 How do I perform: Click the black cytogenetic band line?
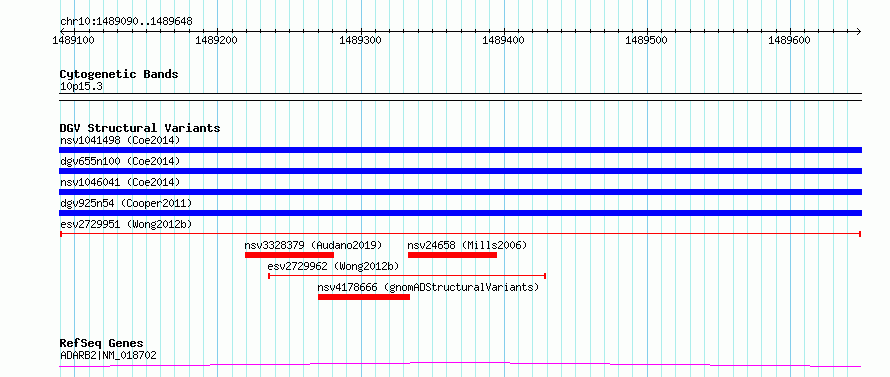tap(460, 97)
